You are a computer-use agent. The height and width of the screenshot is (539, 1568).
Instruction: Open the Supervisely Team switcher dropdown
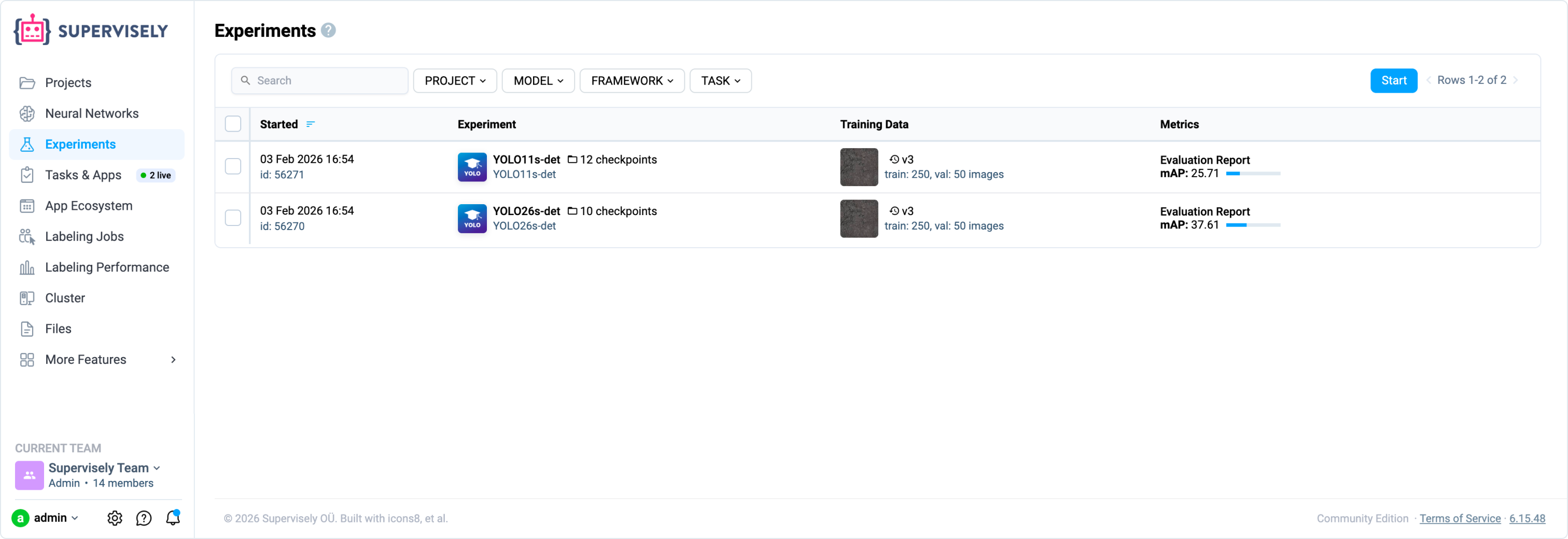pos(104,468)
